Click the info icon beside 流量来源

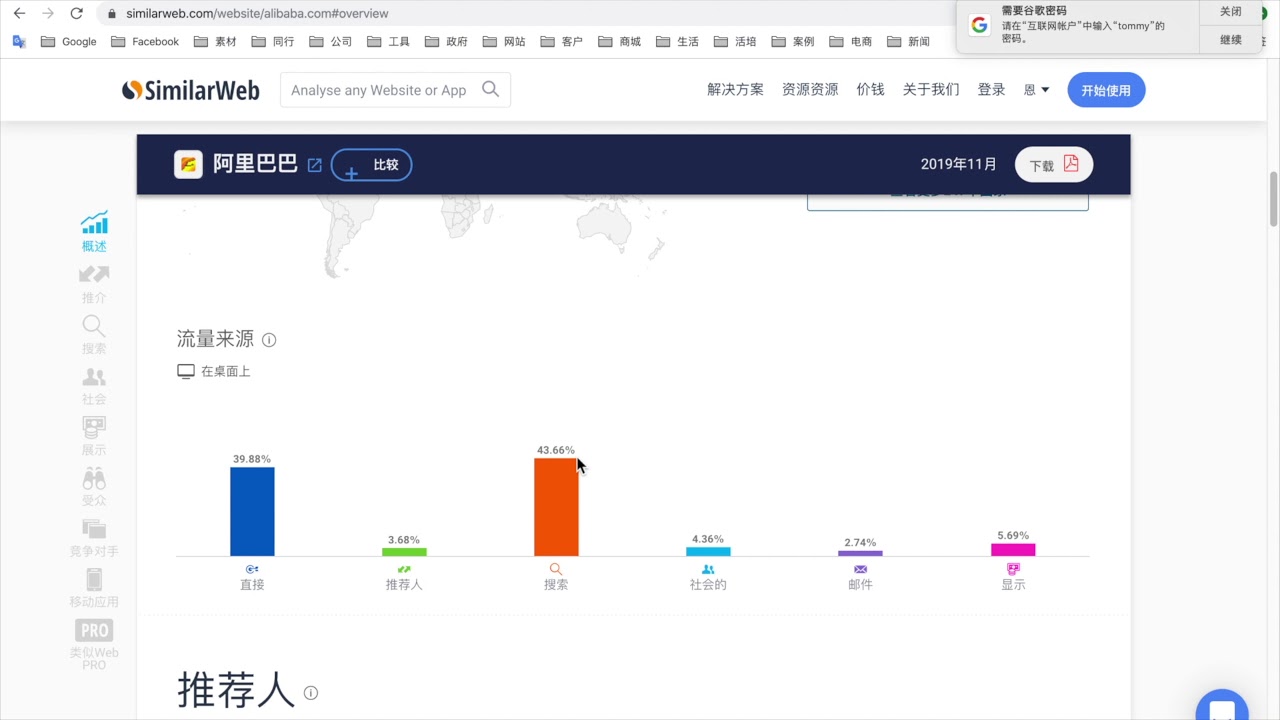pos(269,340)
